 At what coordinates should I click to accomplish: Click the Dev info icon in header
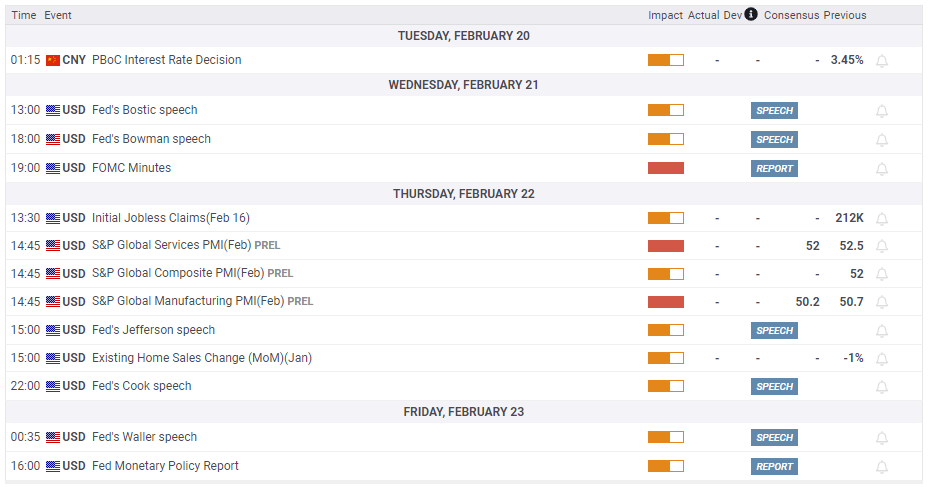[751, 15]
